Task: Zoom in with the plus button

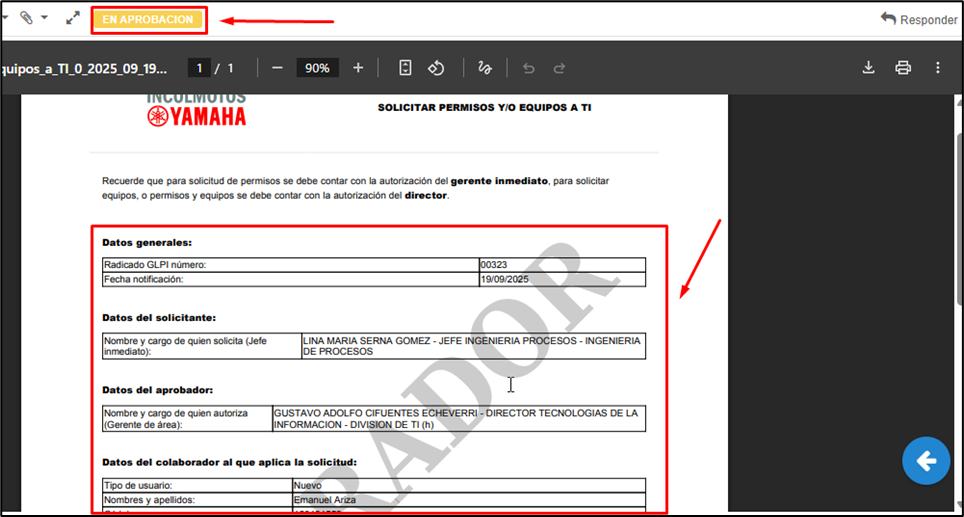Action: (358, 68)
